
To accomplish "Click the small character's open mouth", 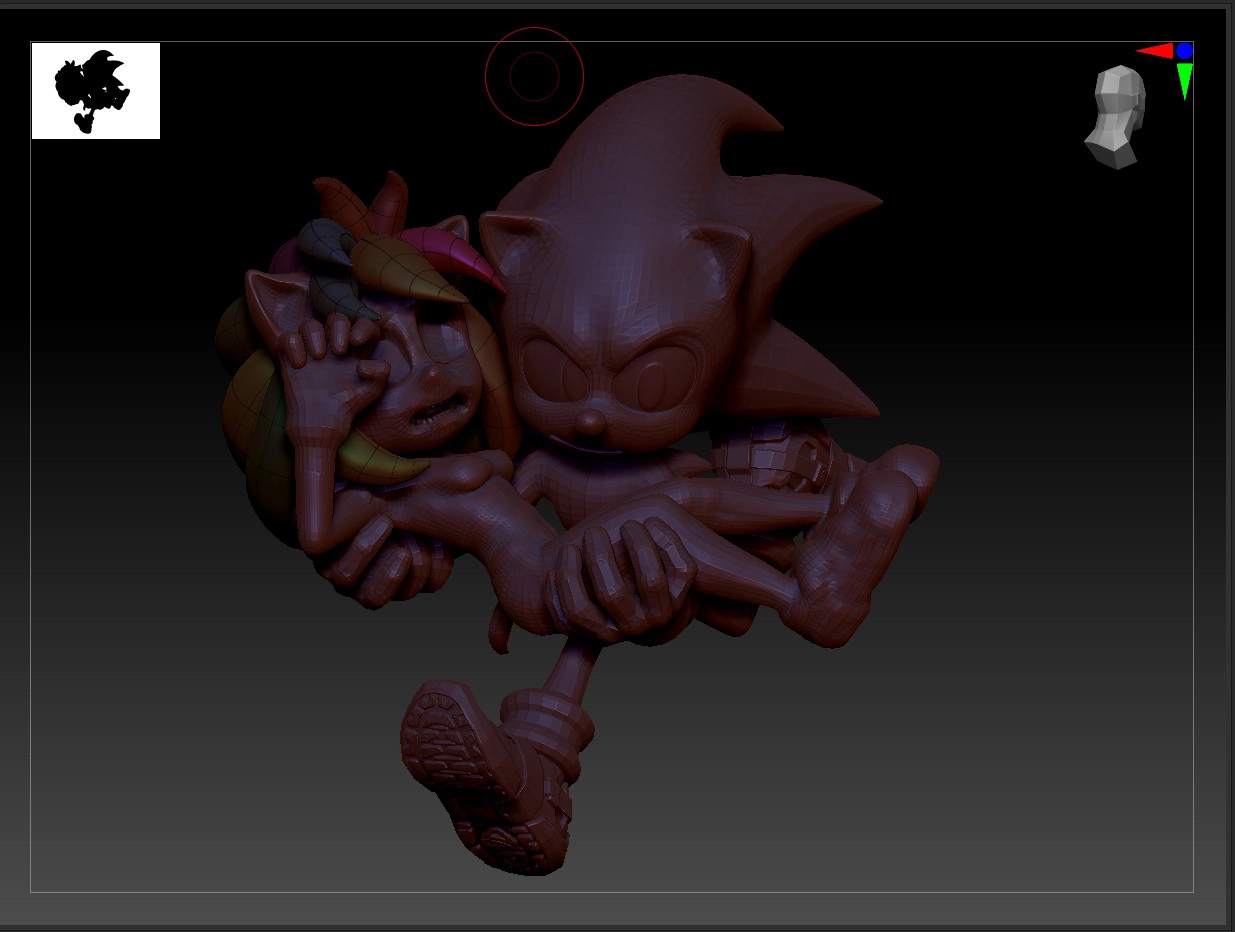I will pyautogui.click(x=432, y=410).
